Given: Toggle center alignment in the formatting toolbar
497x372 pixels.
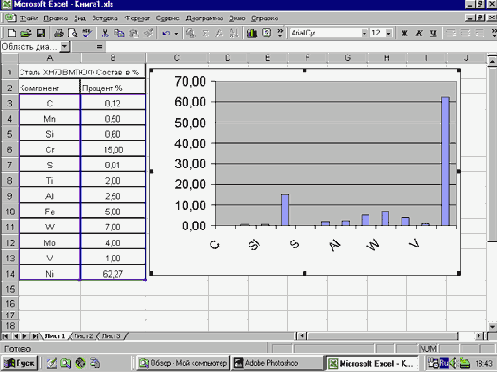Looking at the screenshot, I should (x=465, y=33).
